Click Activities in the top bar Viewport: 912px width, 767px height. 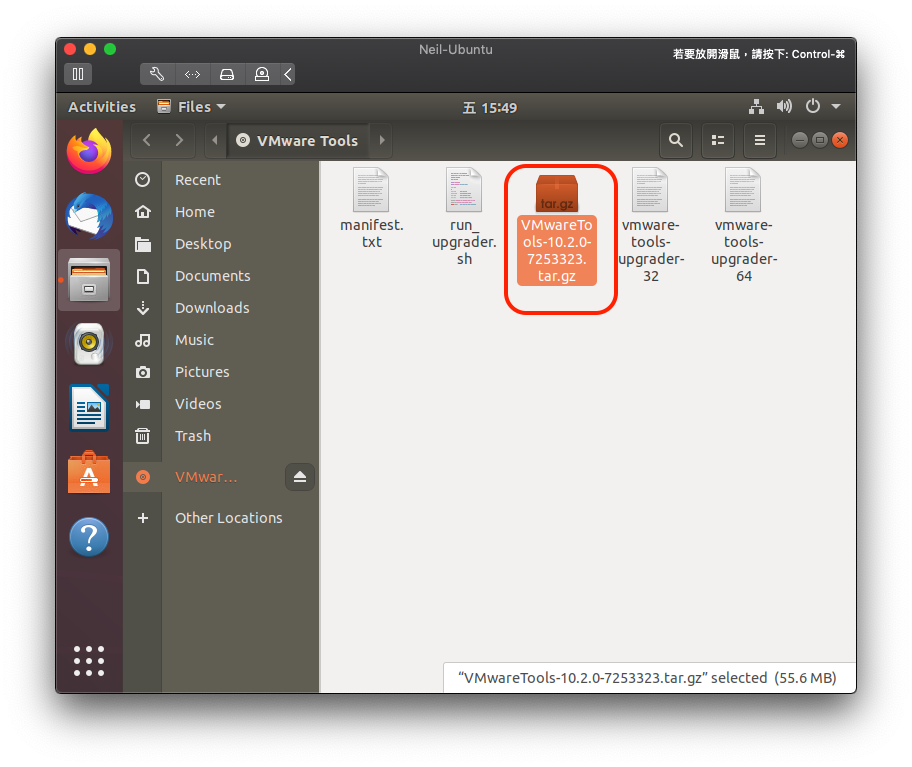[101, 107]
